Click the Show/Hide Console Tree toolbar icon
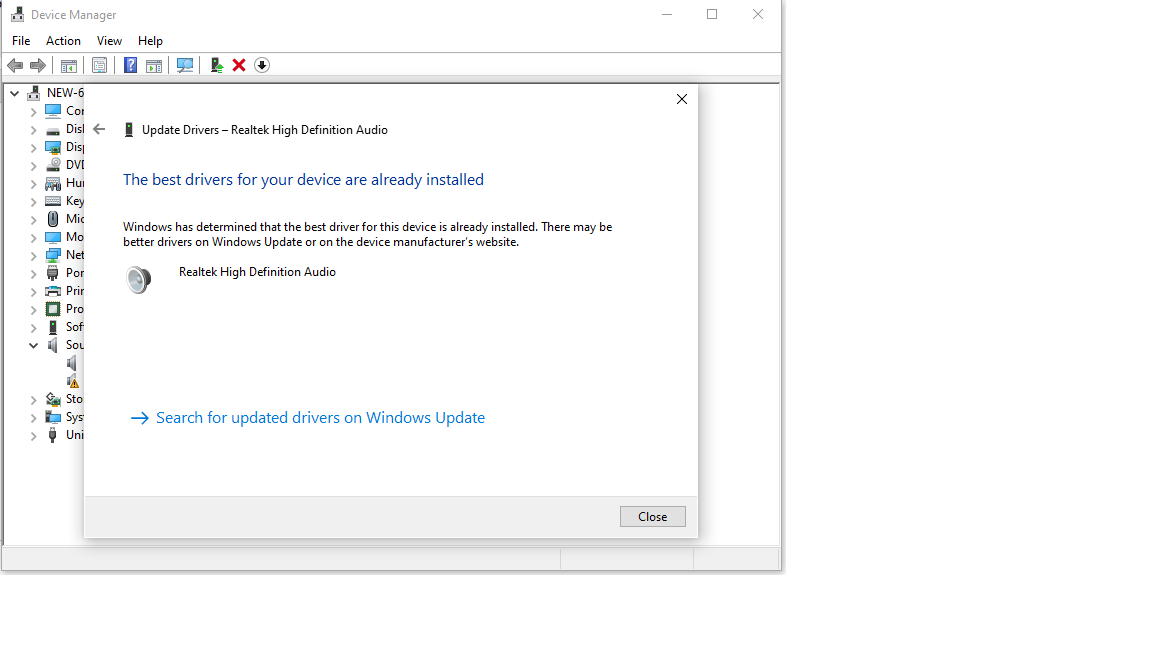This screenshot has height=648, width=1152. point(68,65)
